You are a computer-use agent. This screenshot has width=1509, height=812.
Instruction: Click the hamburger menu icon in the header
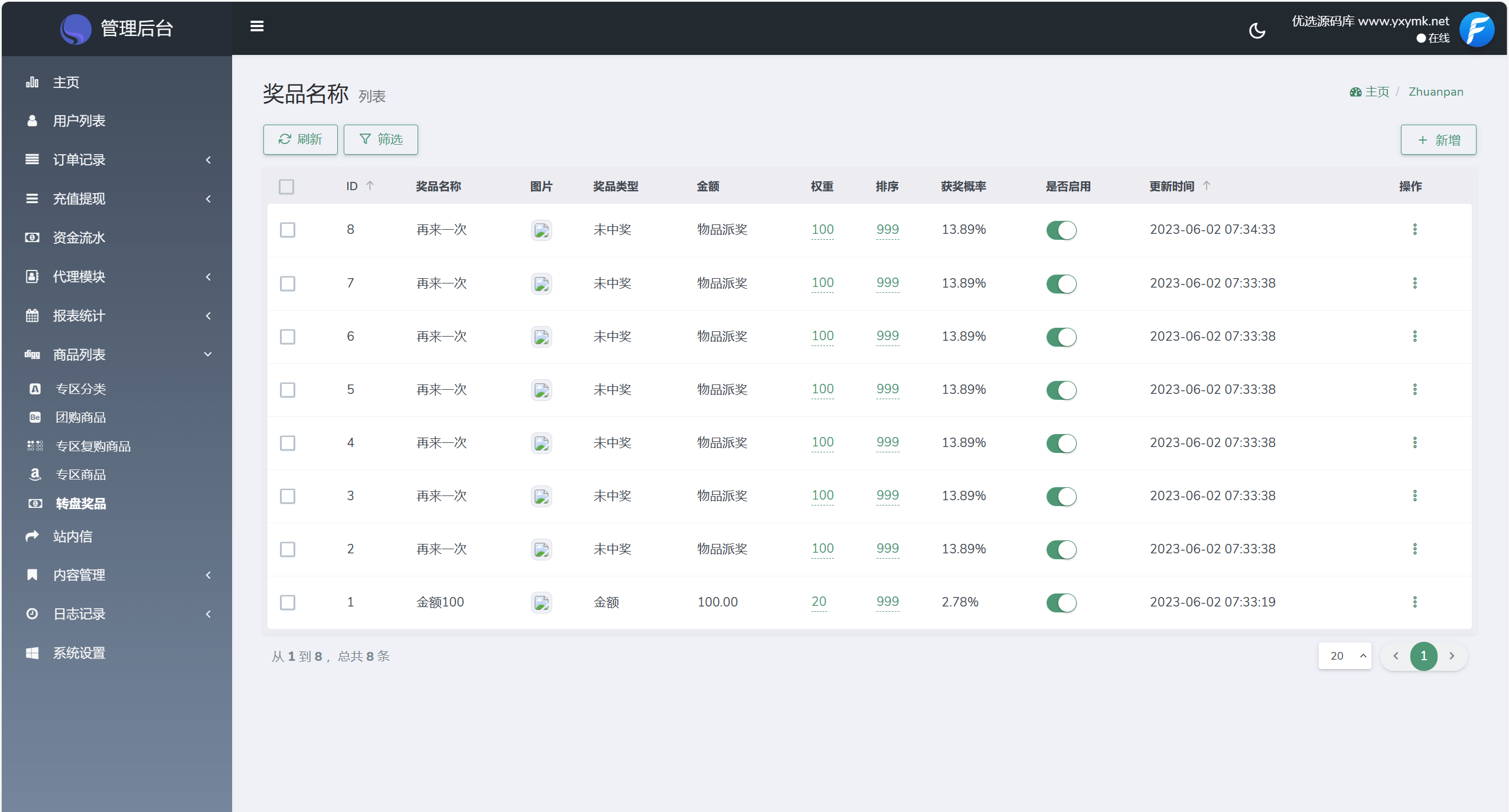pos(256,27)
